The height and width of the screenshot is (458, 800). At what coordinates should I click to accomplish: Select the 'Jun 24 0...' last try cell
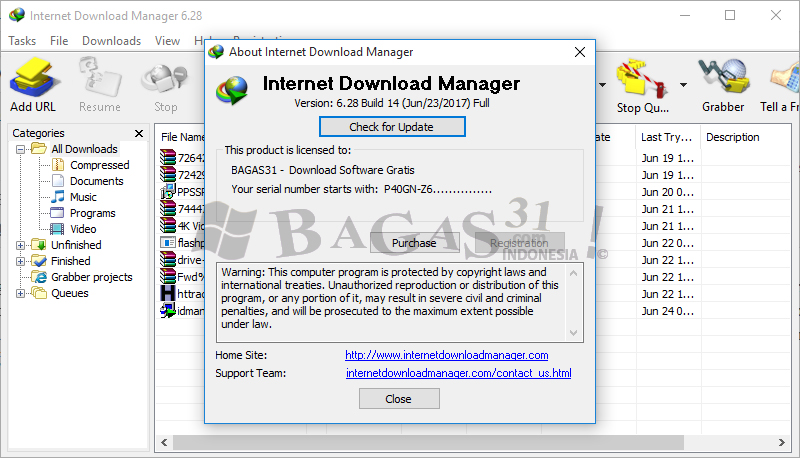tap(668, 311)
